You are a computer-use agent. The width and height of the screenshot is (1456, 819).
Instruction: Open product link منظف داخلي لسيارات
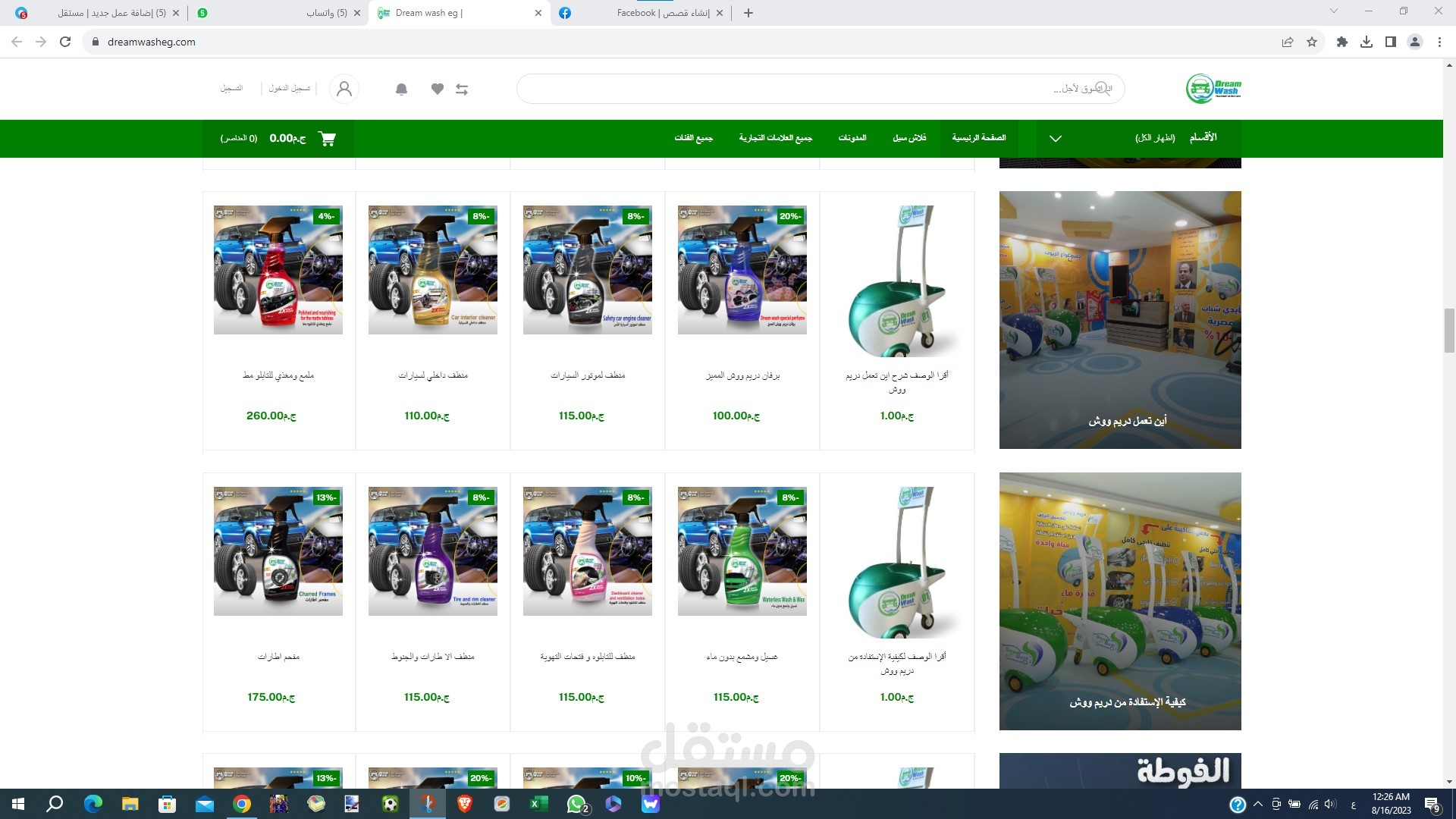pos(433,375)
